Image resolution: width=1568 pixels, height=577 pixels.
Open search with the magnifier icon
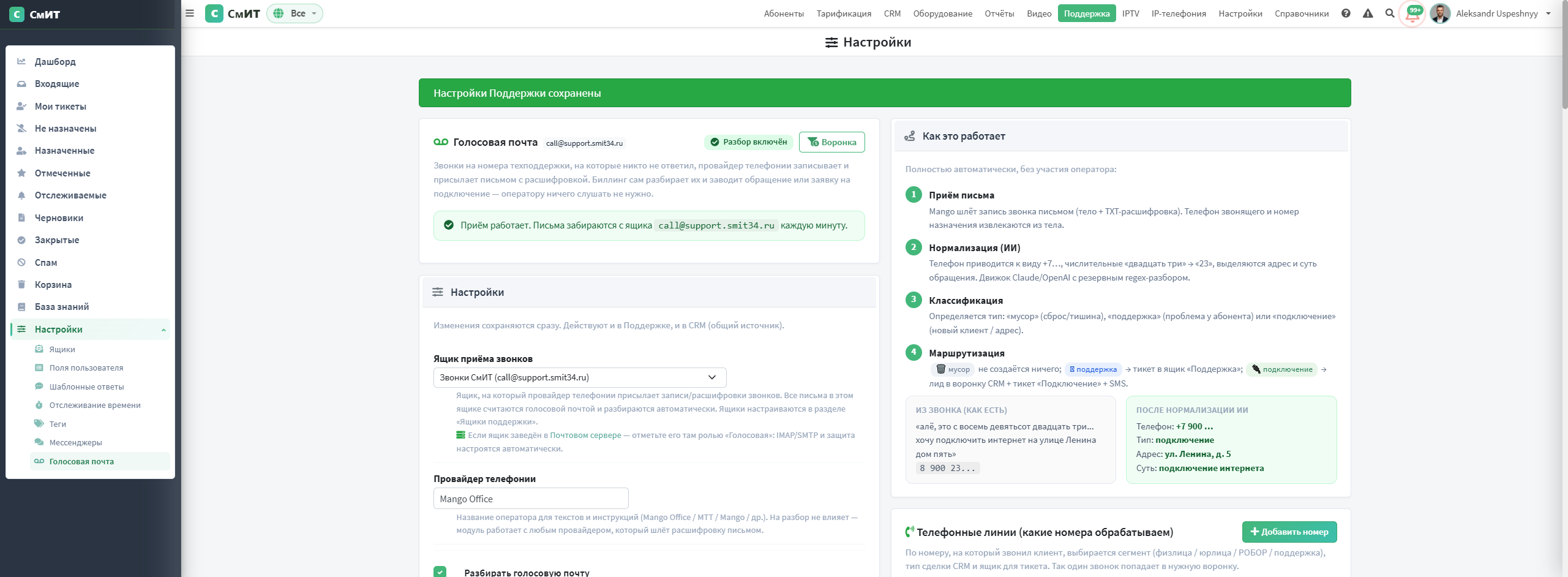pos(1390,13)
